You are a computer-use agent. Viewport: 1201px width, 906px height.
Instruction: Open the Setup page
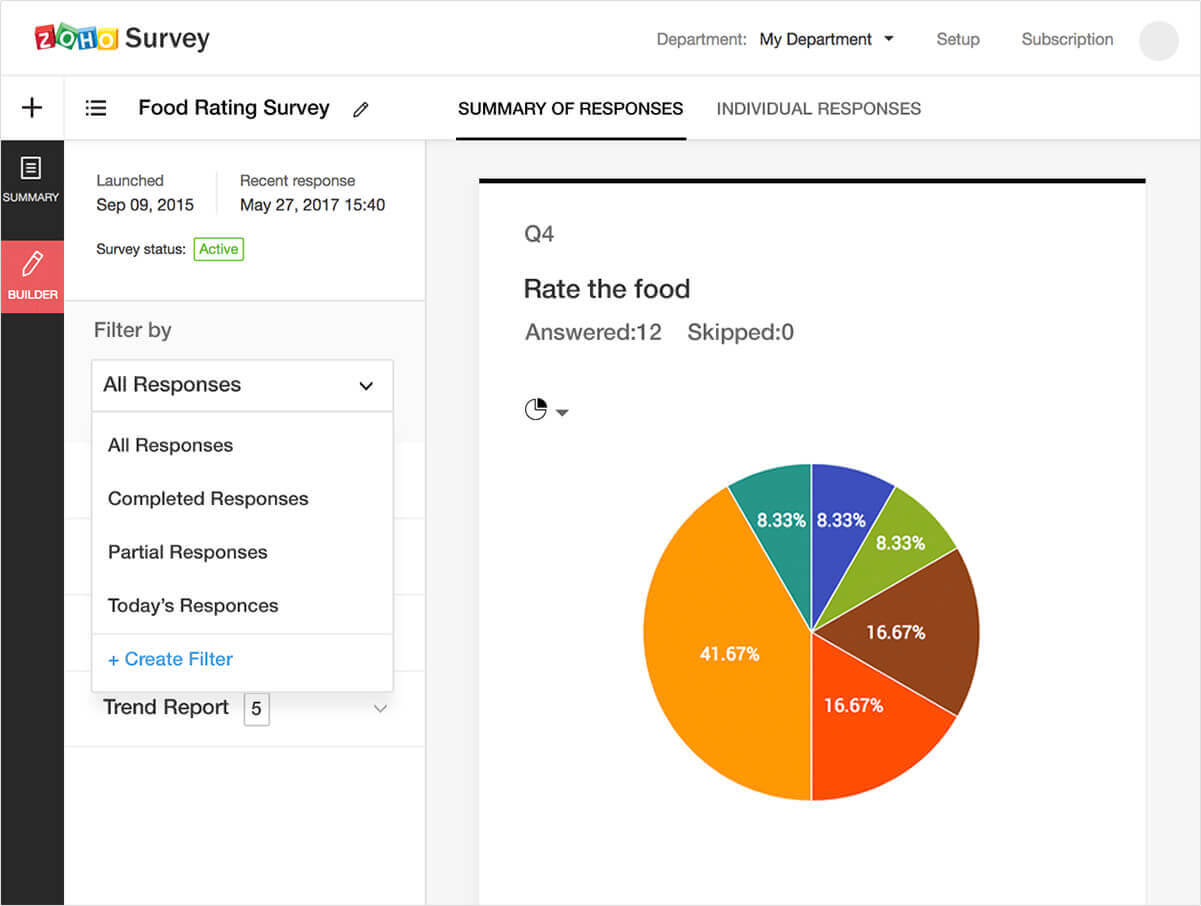[x=957, y=39]
